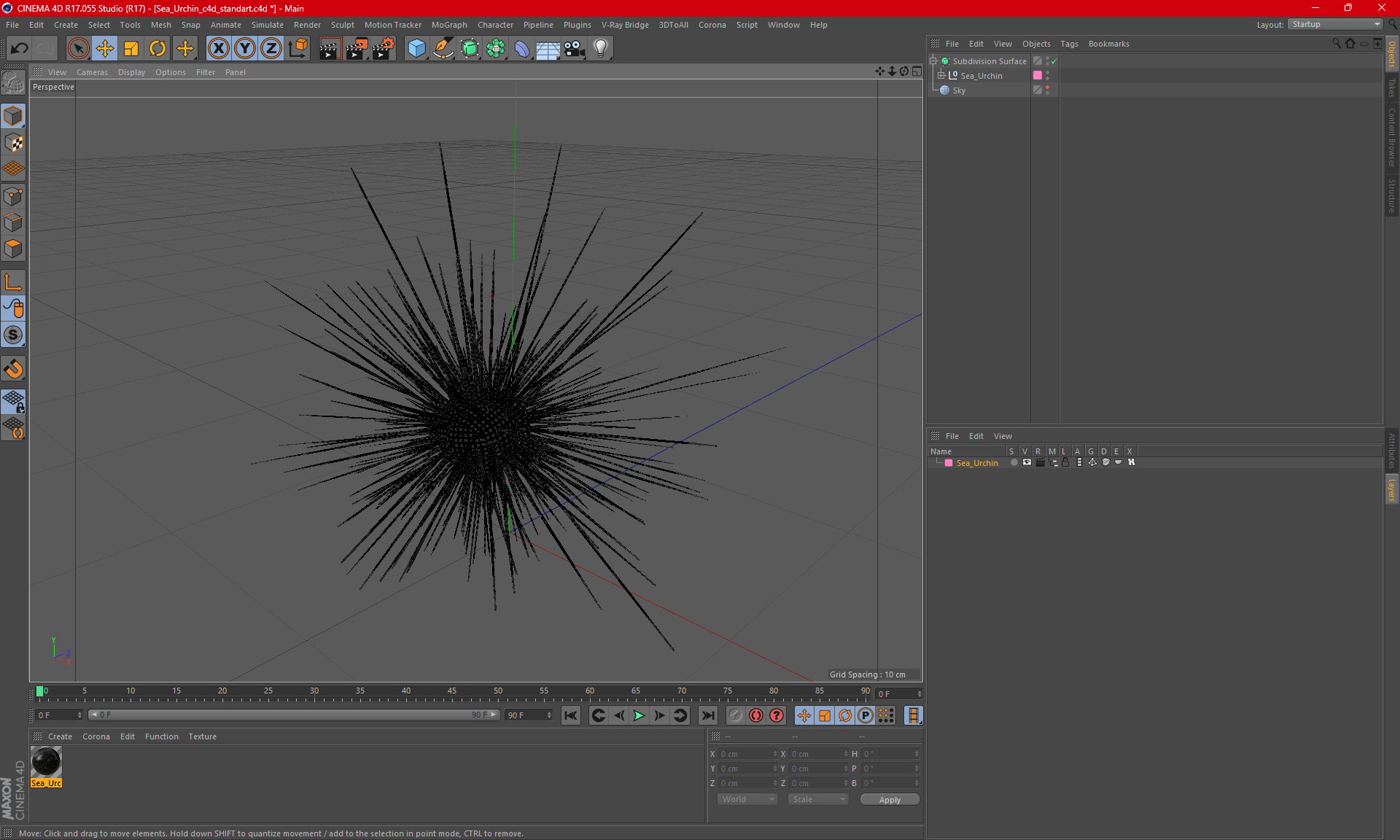Viewport: 1400px width, 840px height.
Task: Select the Sky object
Action: click(959, 90)
